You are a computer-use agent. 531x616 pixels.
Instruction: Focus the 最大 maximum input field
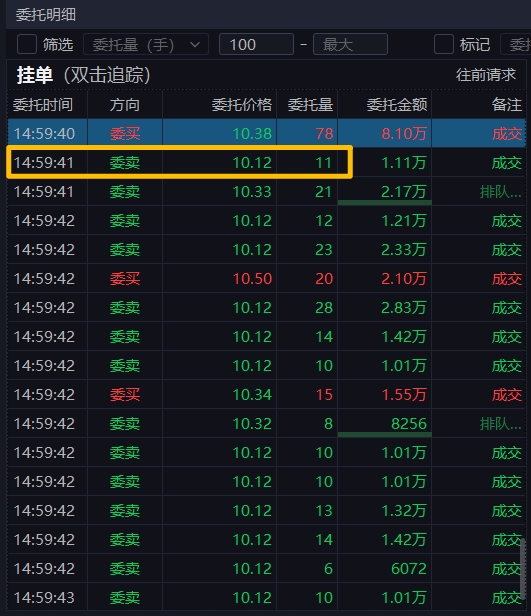click(x=350, y=44)
